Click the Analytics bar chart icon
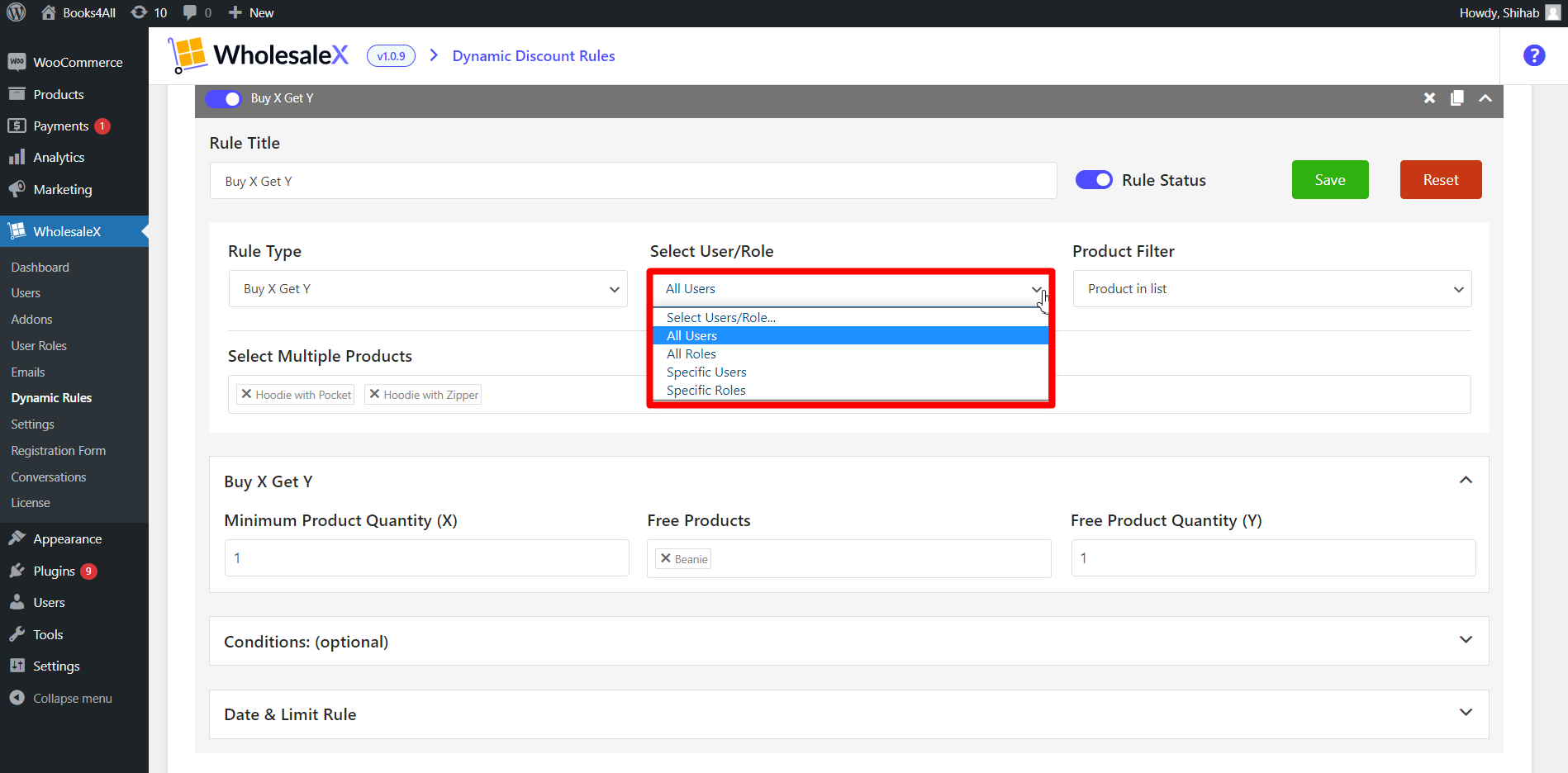 point(17,157)
